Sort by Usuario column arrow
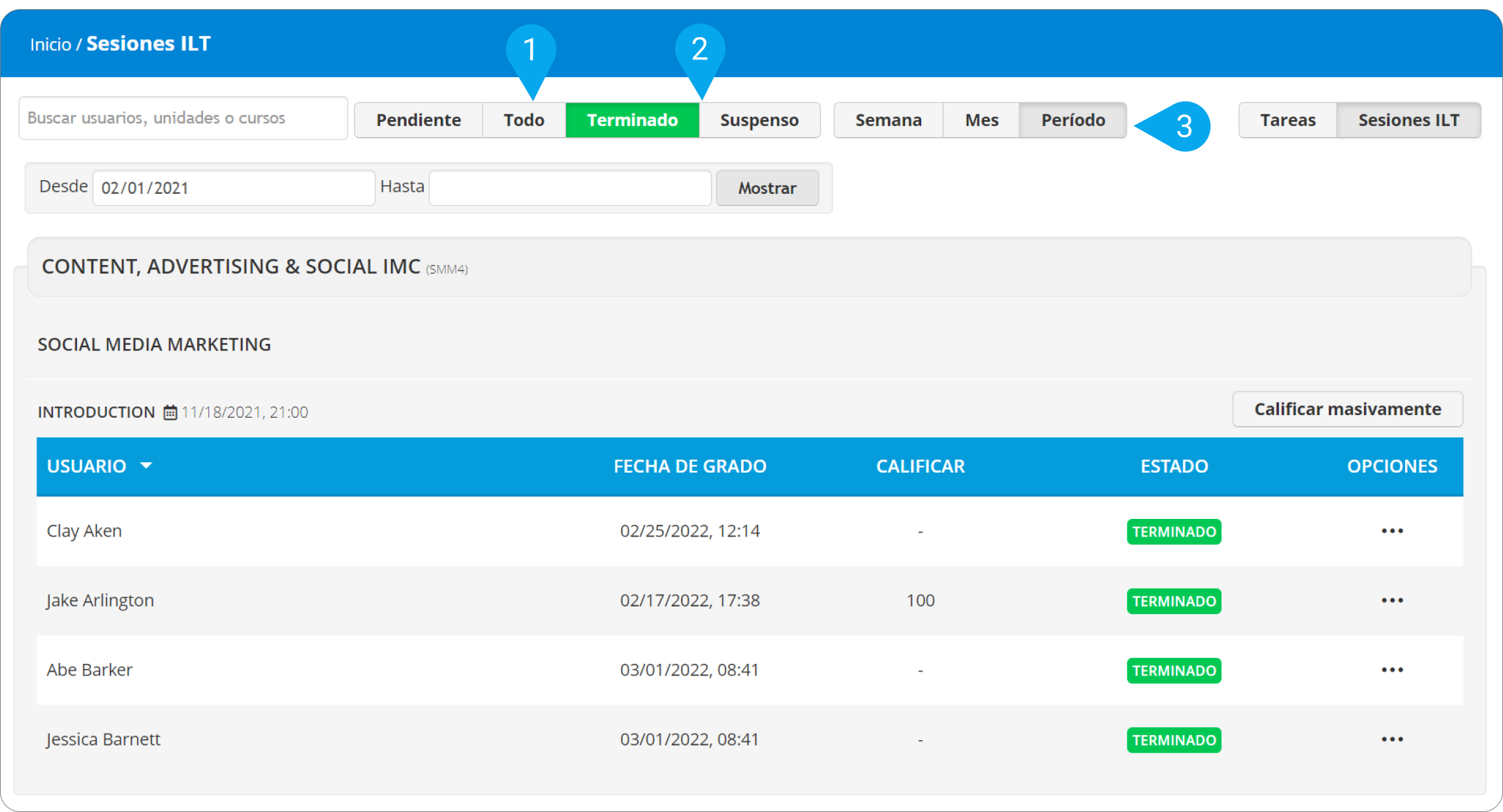The width and height of the screenshot is (1503, 812). (146, 465)
